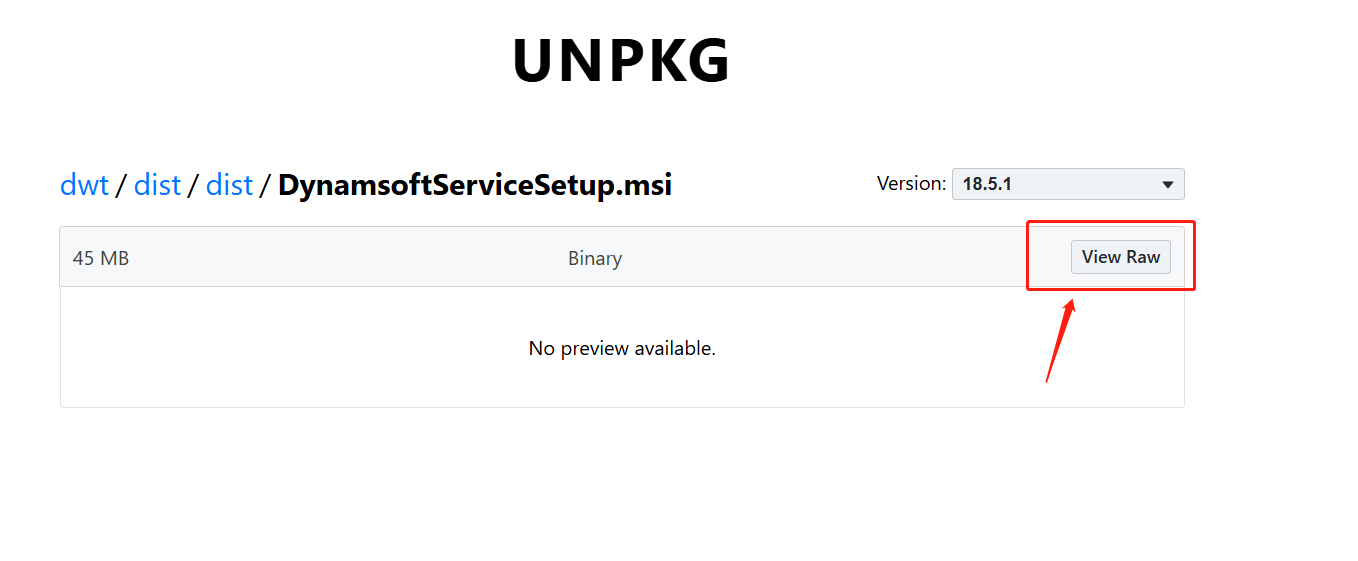Click the Binary file type label
The height and width of the screenshot is (561, 1358).
point(595,258)
